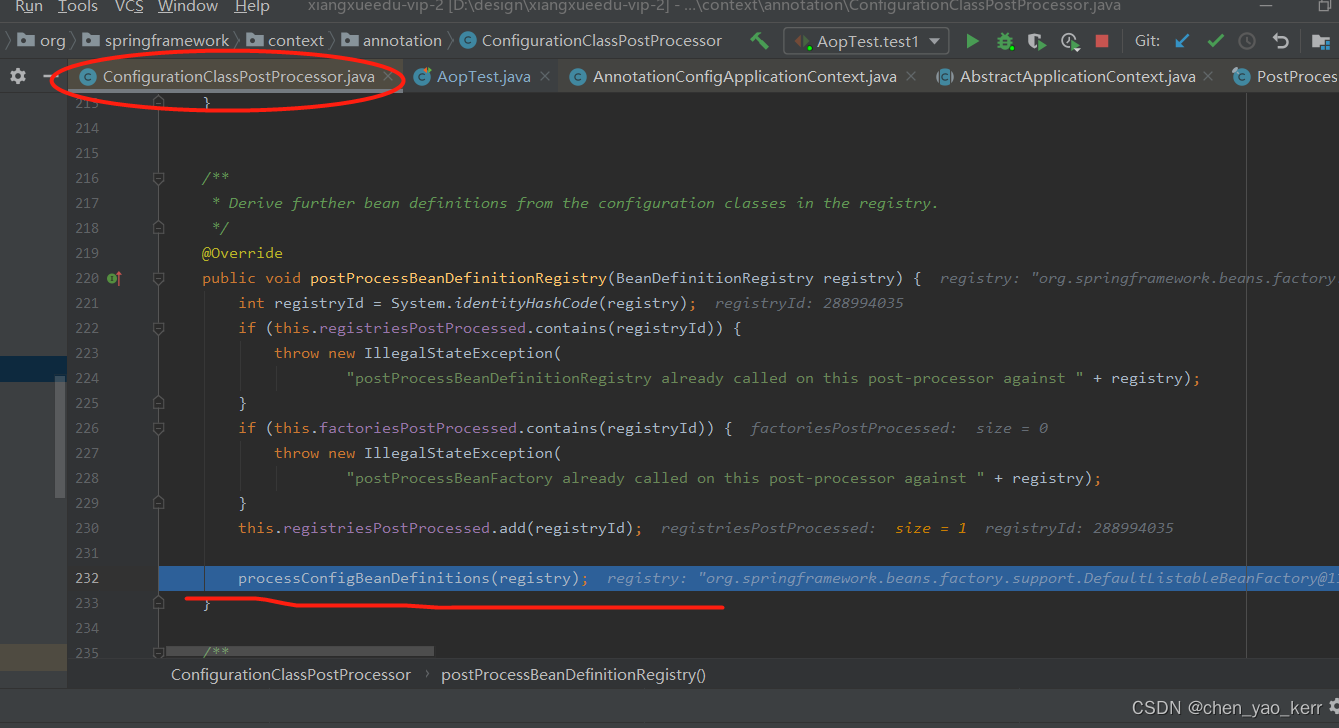This screenshot has width=1339, height=728.
Task: Click the postProcessBeanDefinitionRegistry() breadcrumb at the bottom
Action: tap(573, 675)
